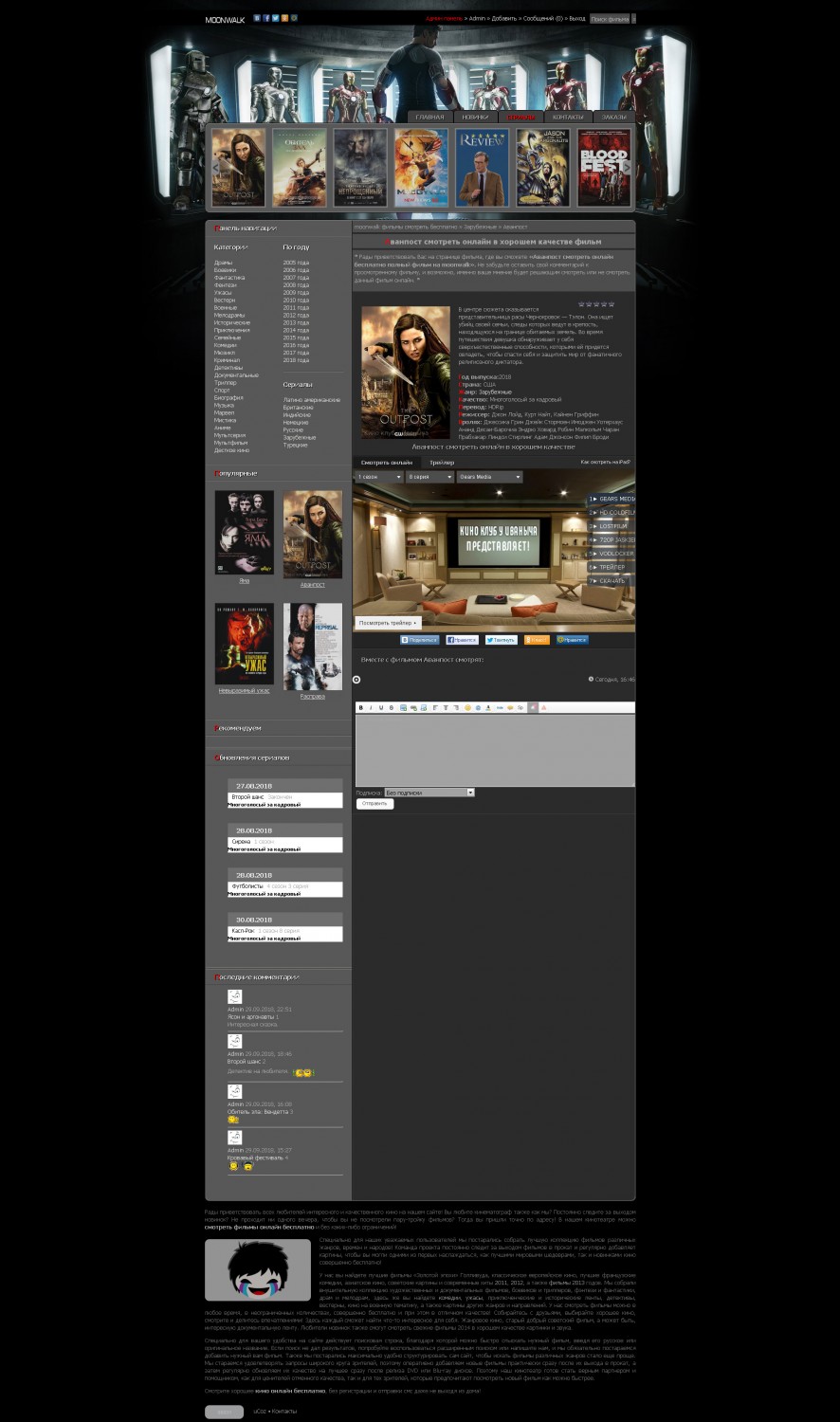840x1422 pixels.
Task: Click the Выход logout link
Action: [x=576, y=18]
